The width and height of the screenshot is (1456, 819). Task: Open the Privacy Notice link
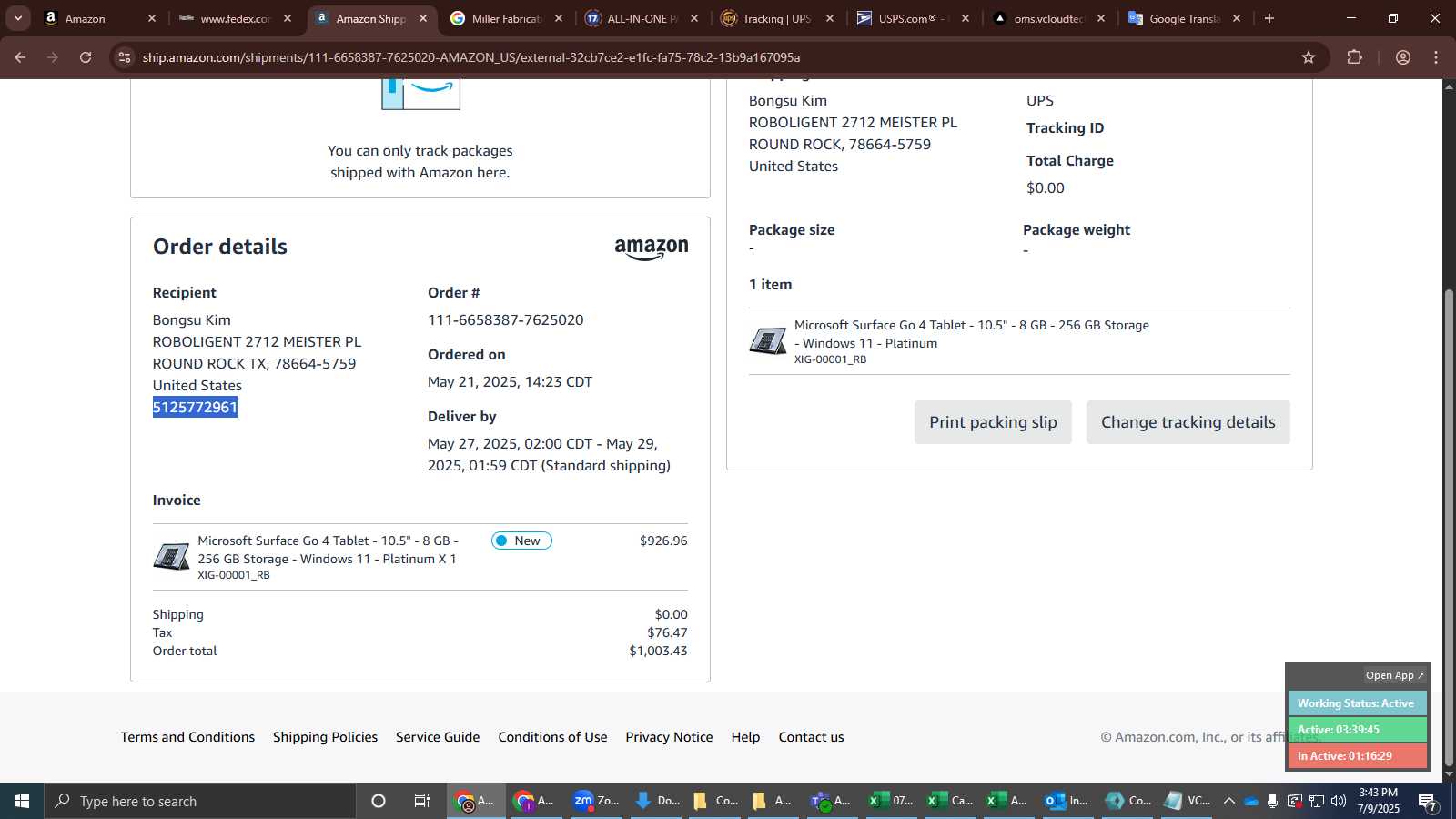tap(669, 737)
